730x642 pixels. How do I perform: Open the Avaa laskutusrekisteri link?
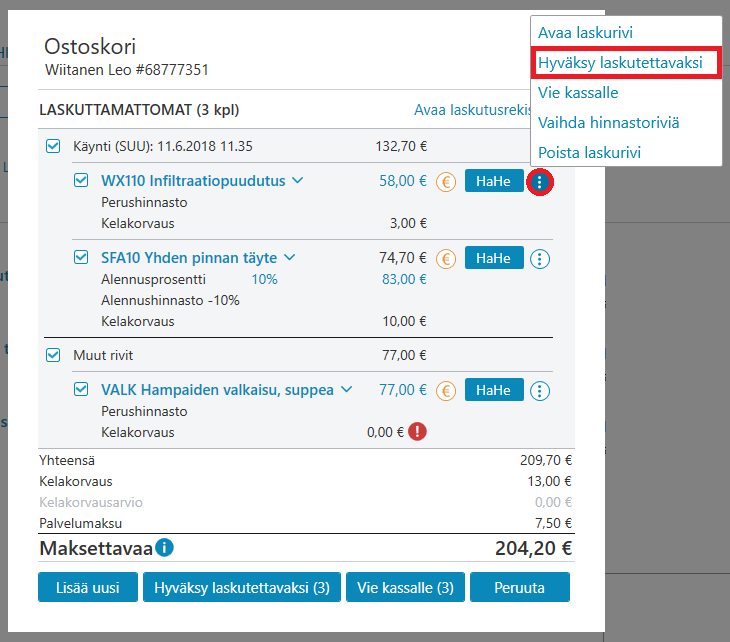point(473,110)
